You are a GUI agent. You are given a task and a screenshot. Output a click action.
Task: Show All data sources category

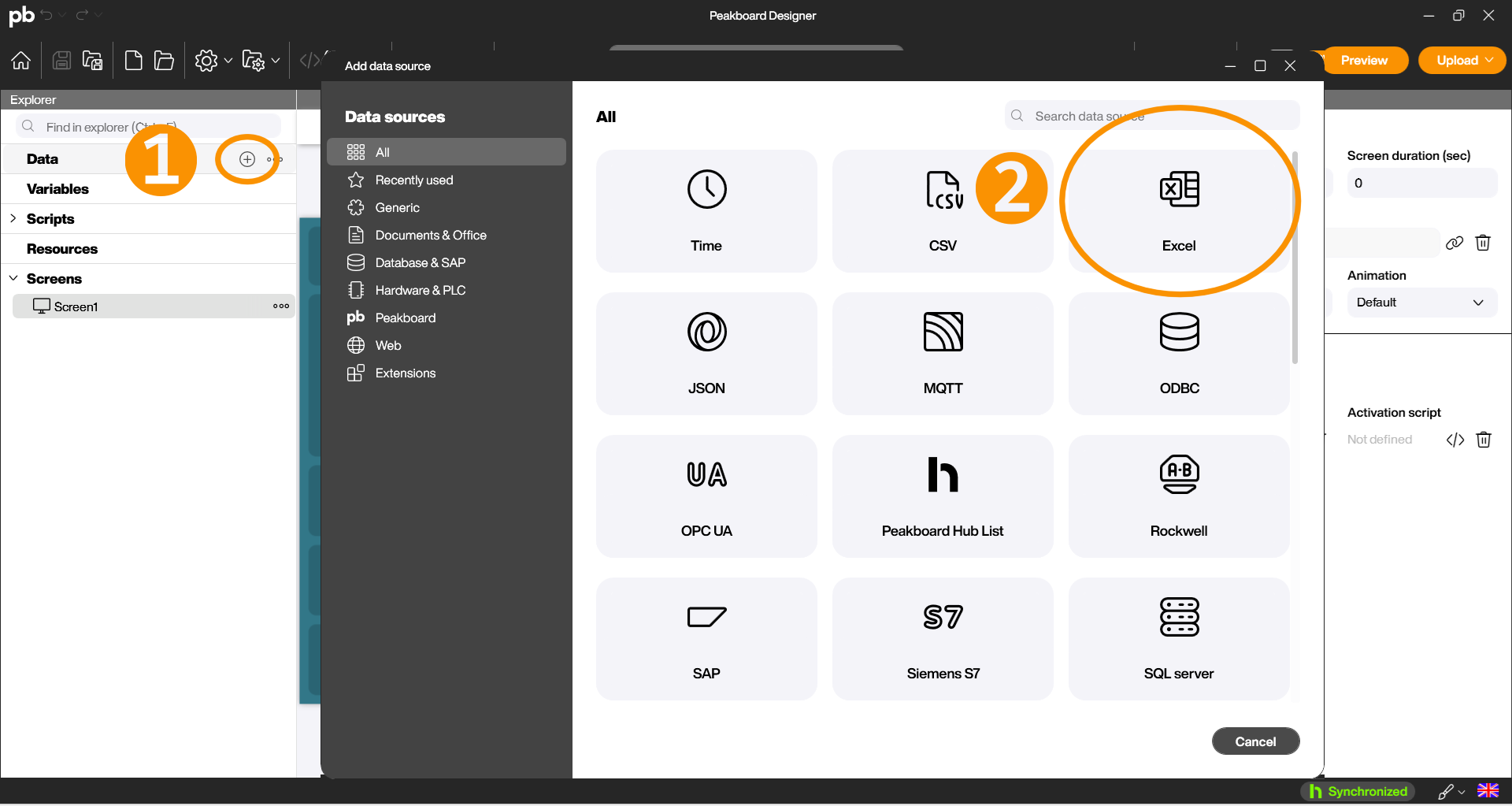pyautogui.click(x=447, y=152)
